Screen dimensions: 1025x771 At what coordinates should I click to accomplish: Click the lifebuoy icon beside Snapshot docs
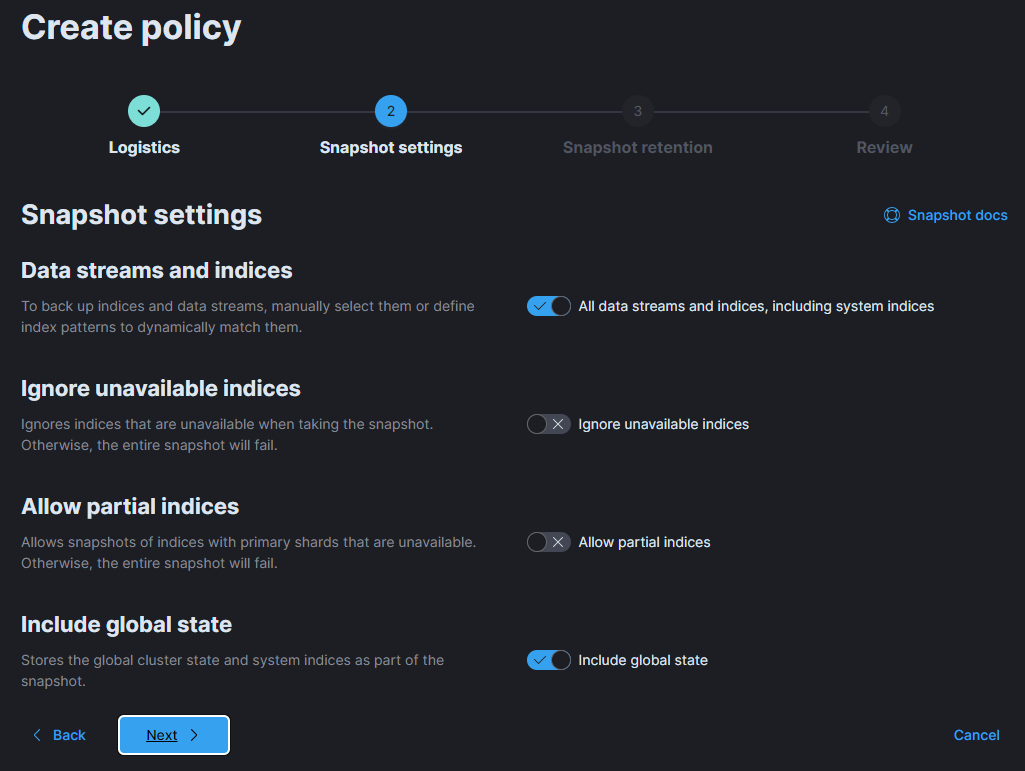pos(892,215)
